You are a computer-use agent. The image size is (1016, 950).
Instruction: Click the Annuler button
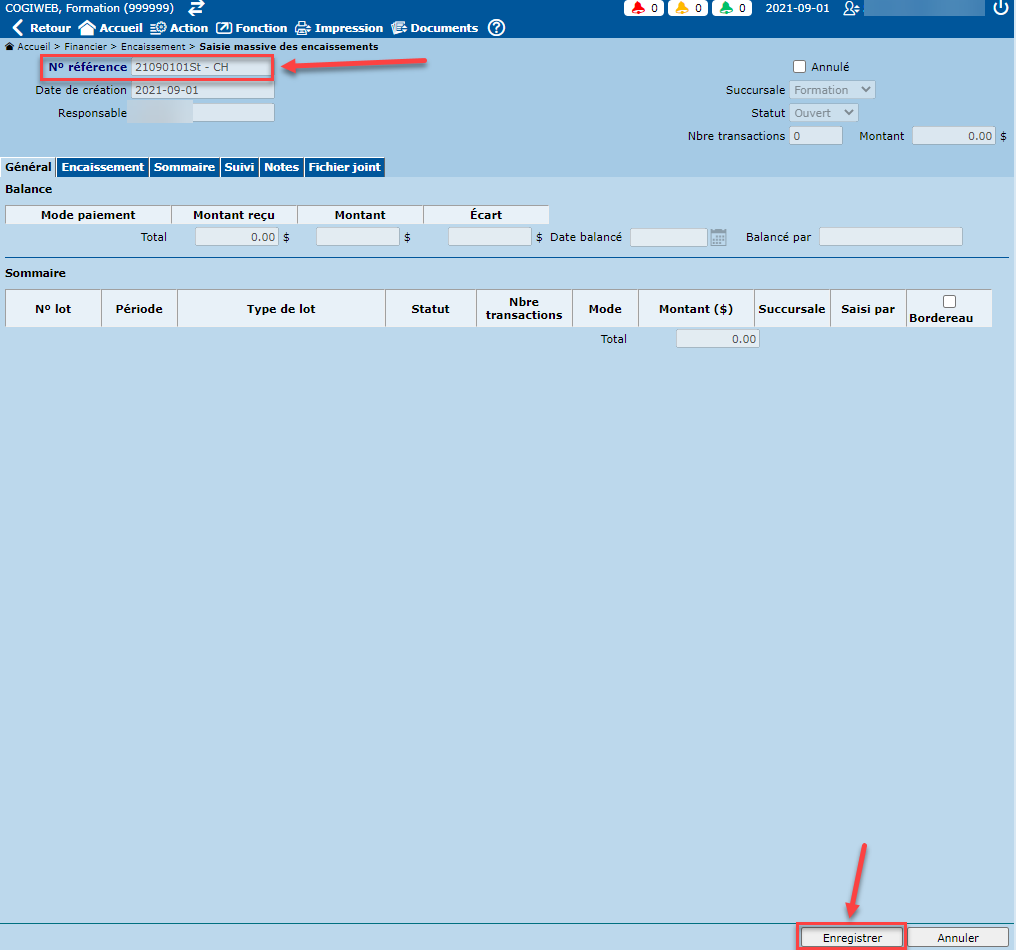pyautogui.click(x=957, y=938)
